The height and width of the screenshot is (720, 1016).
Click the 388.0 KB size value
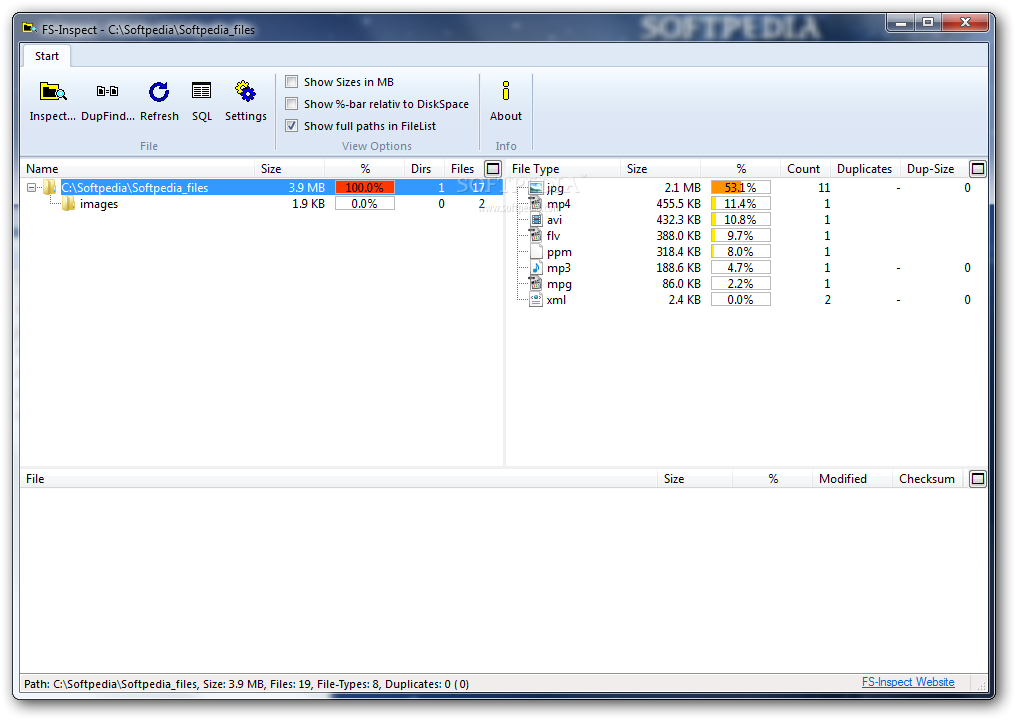[678, 236]
